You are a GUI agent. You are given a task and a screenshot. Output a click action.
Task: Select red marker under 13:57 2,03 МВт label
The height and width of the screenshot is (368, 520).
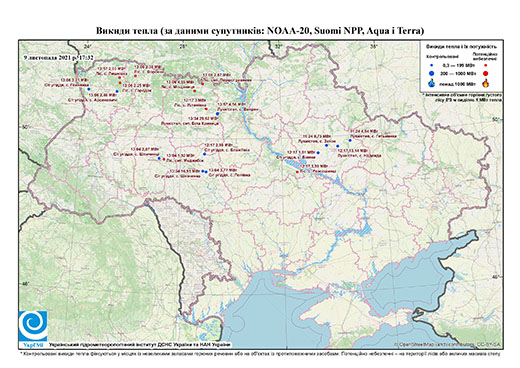(119, 78)
